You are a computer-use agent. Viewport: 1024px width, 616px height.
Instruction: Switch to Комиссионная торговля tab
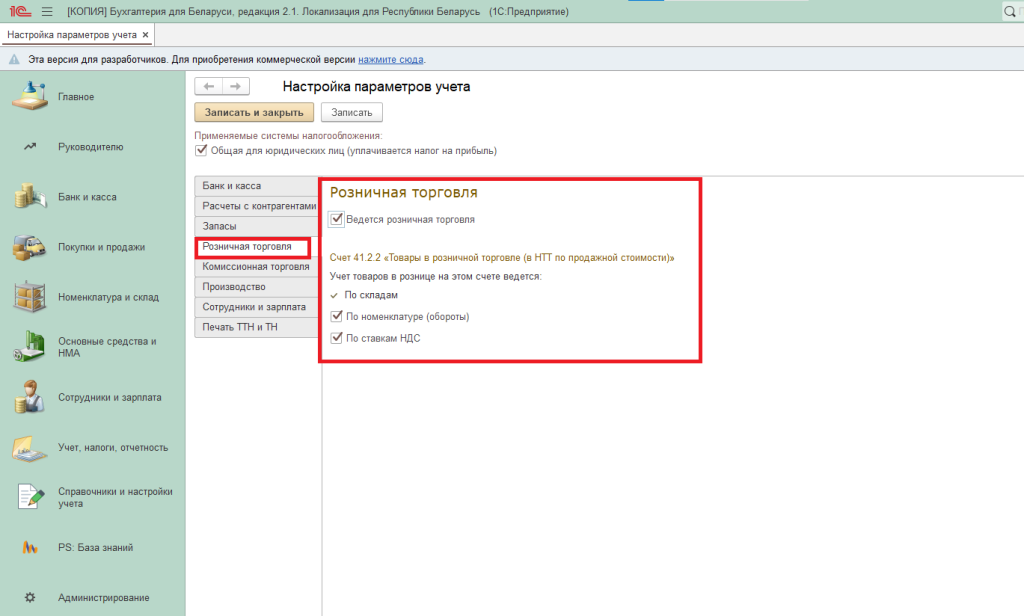coord(255,267)
